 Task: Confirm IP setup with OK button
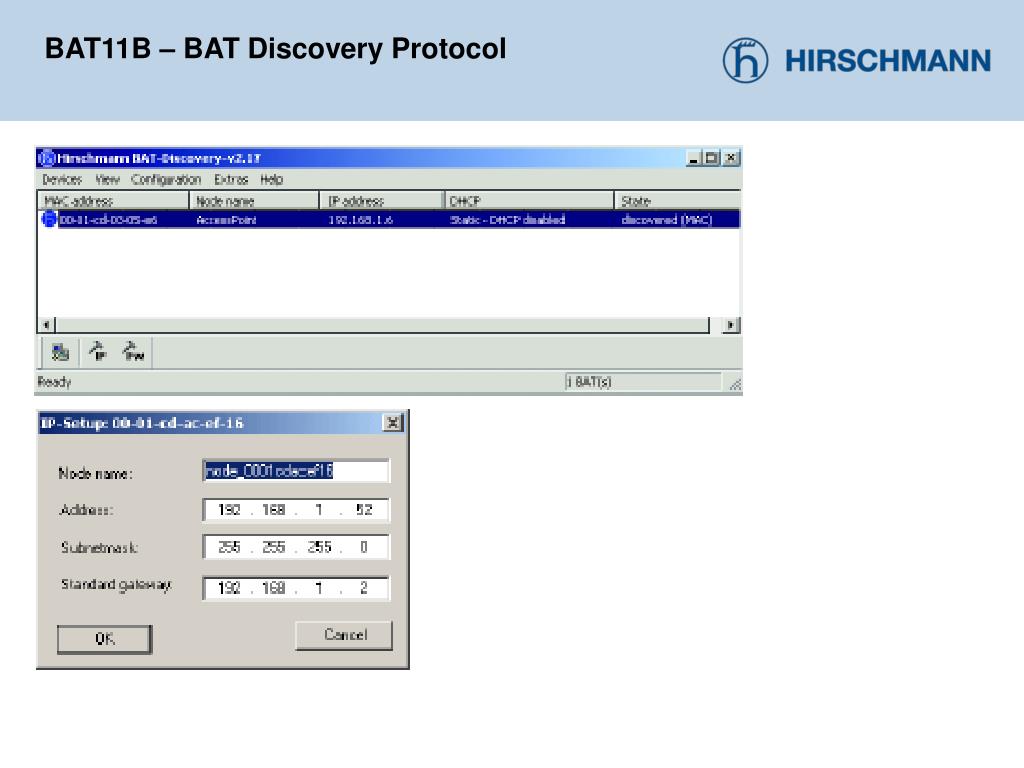coord(104,639)
